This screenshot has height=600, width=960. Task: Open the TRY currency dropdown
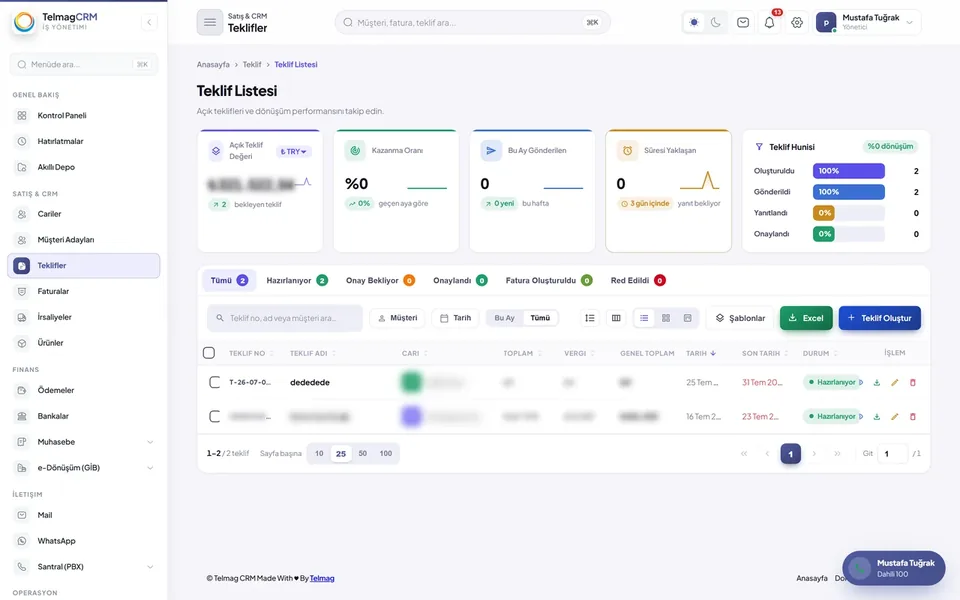(294, 151)
